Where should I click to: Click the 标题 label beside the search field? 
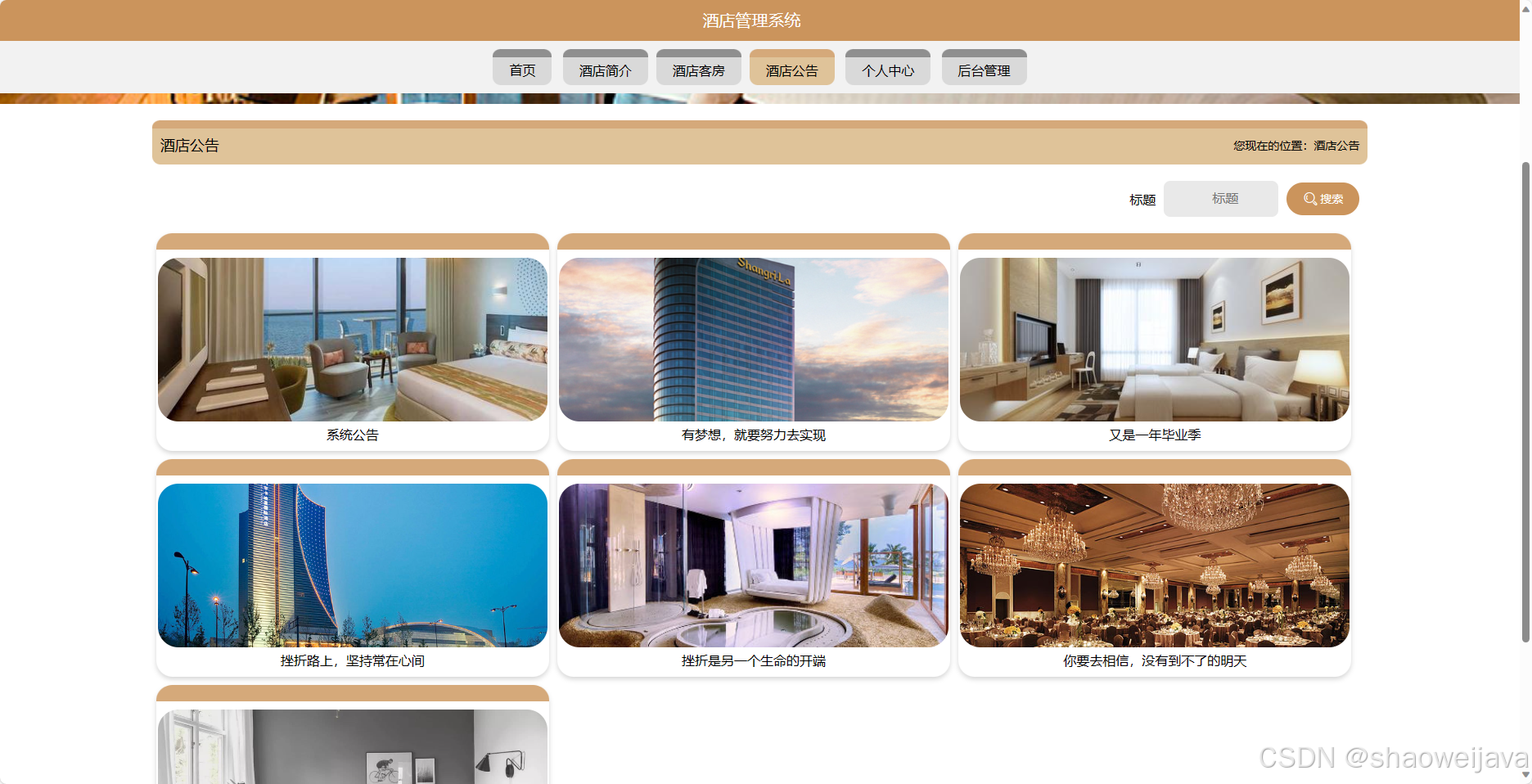pyautogui.click(x=1142, y=200)
